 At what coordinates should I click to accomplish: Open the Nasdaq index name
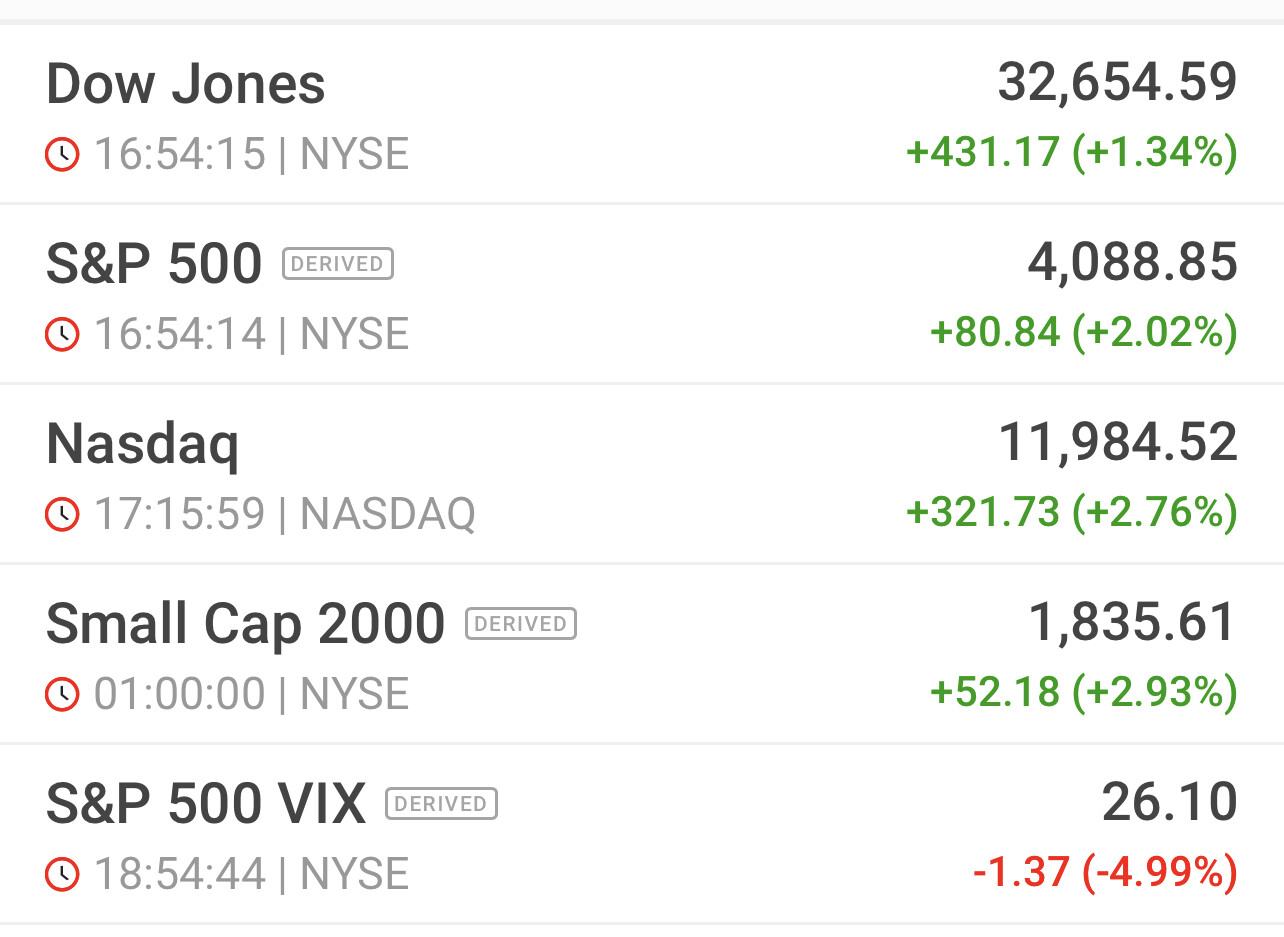143,444
